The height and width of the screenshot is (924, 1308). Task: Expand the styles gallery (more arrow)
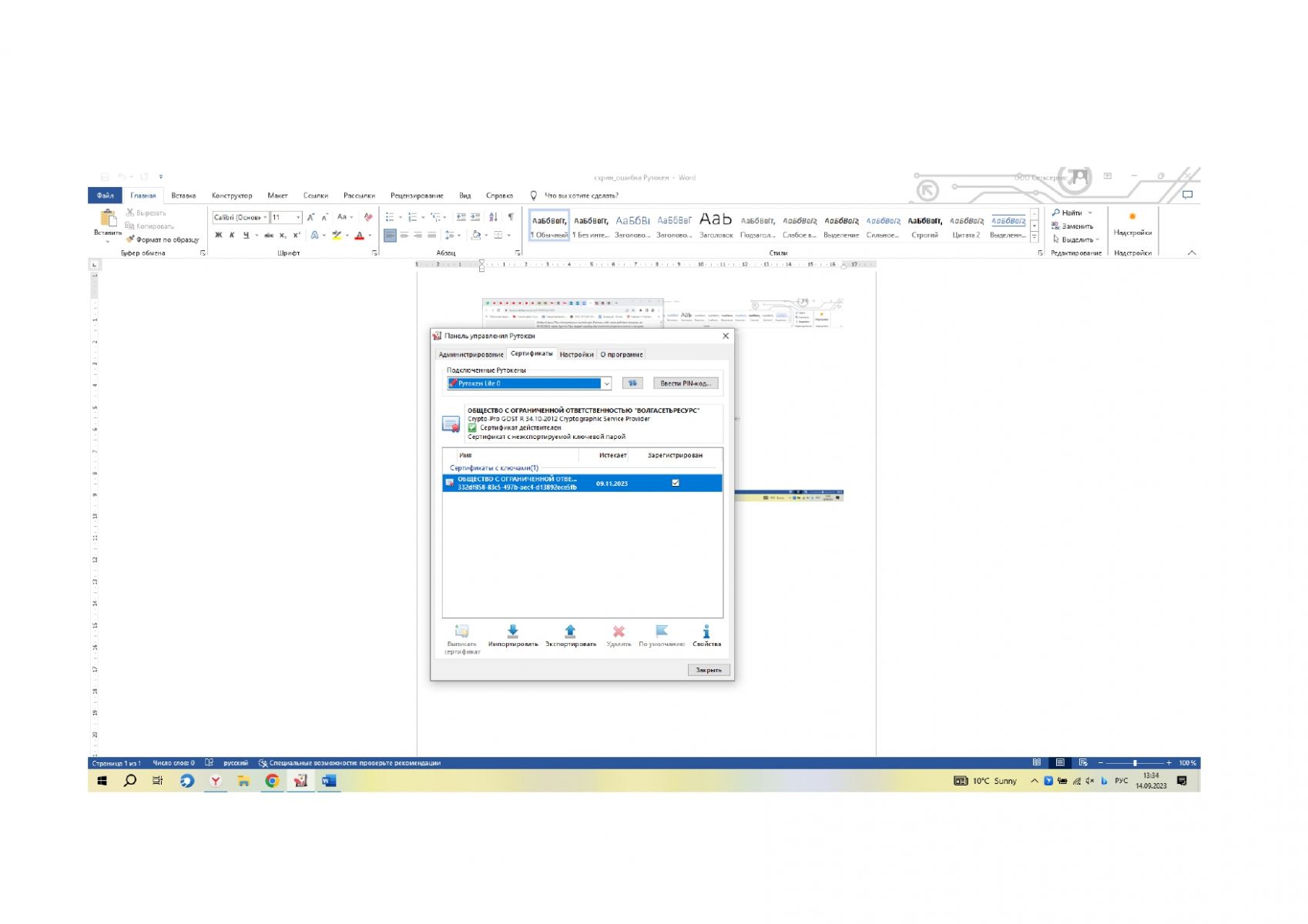(x=1034, y=238)
